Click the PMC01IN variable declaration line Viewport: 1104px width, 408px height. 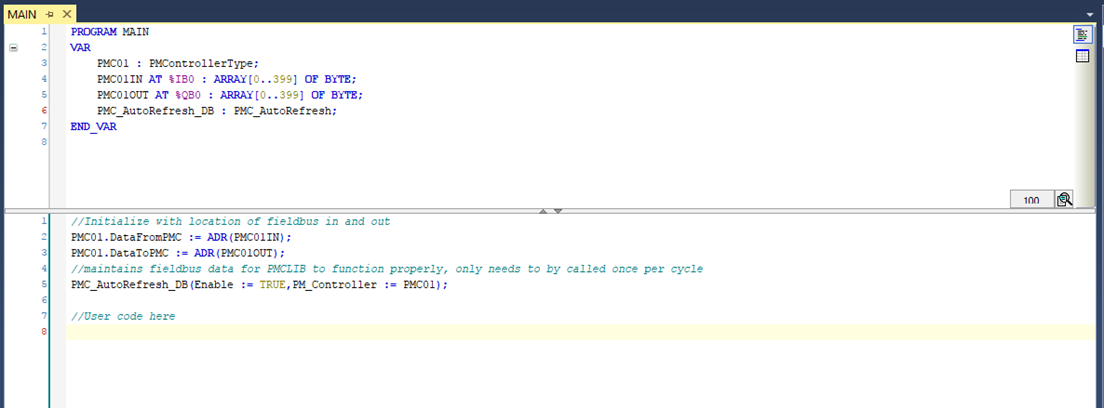click(x=226, y=79)
